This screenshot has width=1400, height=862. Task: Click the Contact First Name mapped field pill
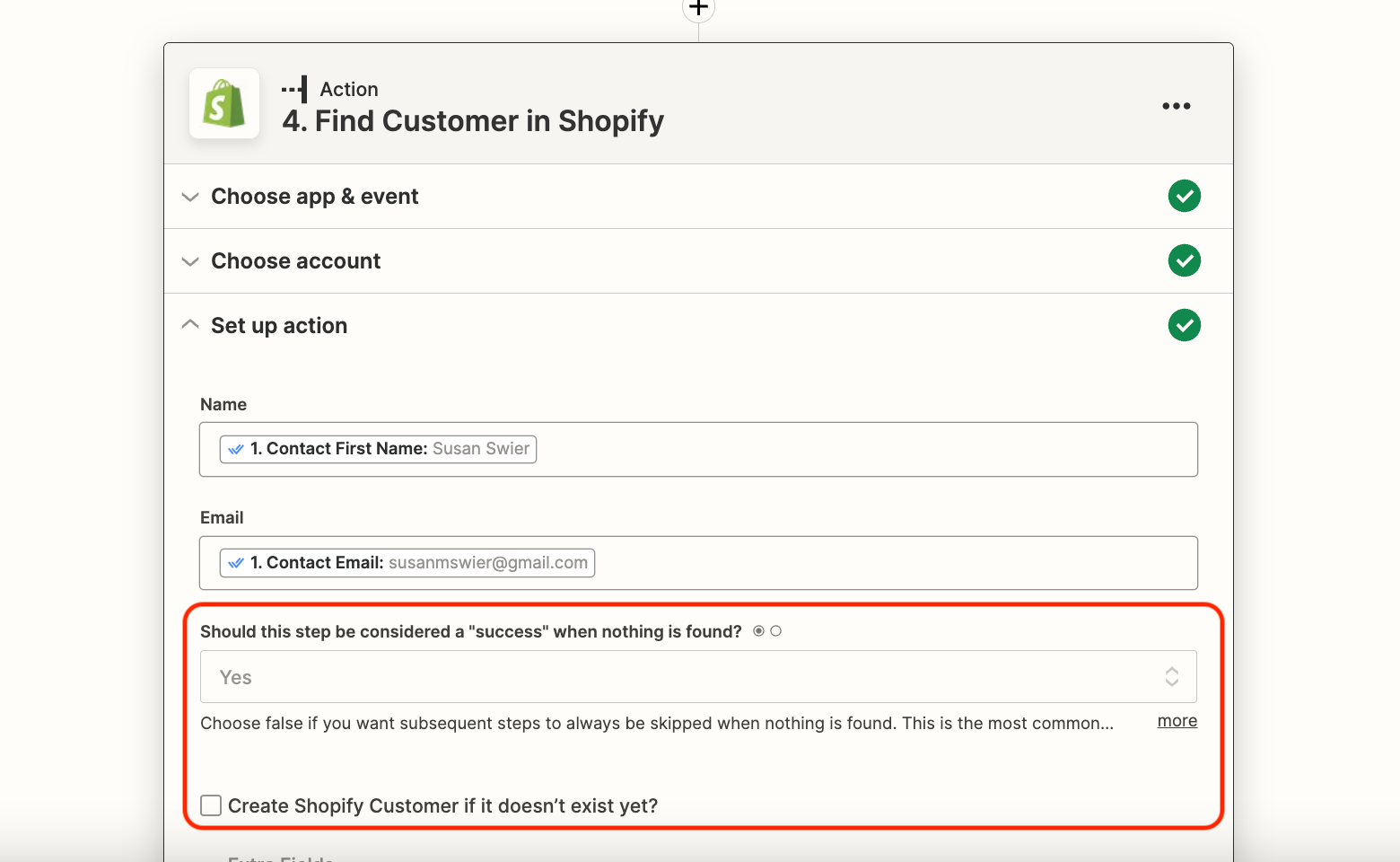pos(377,448)
